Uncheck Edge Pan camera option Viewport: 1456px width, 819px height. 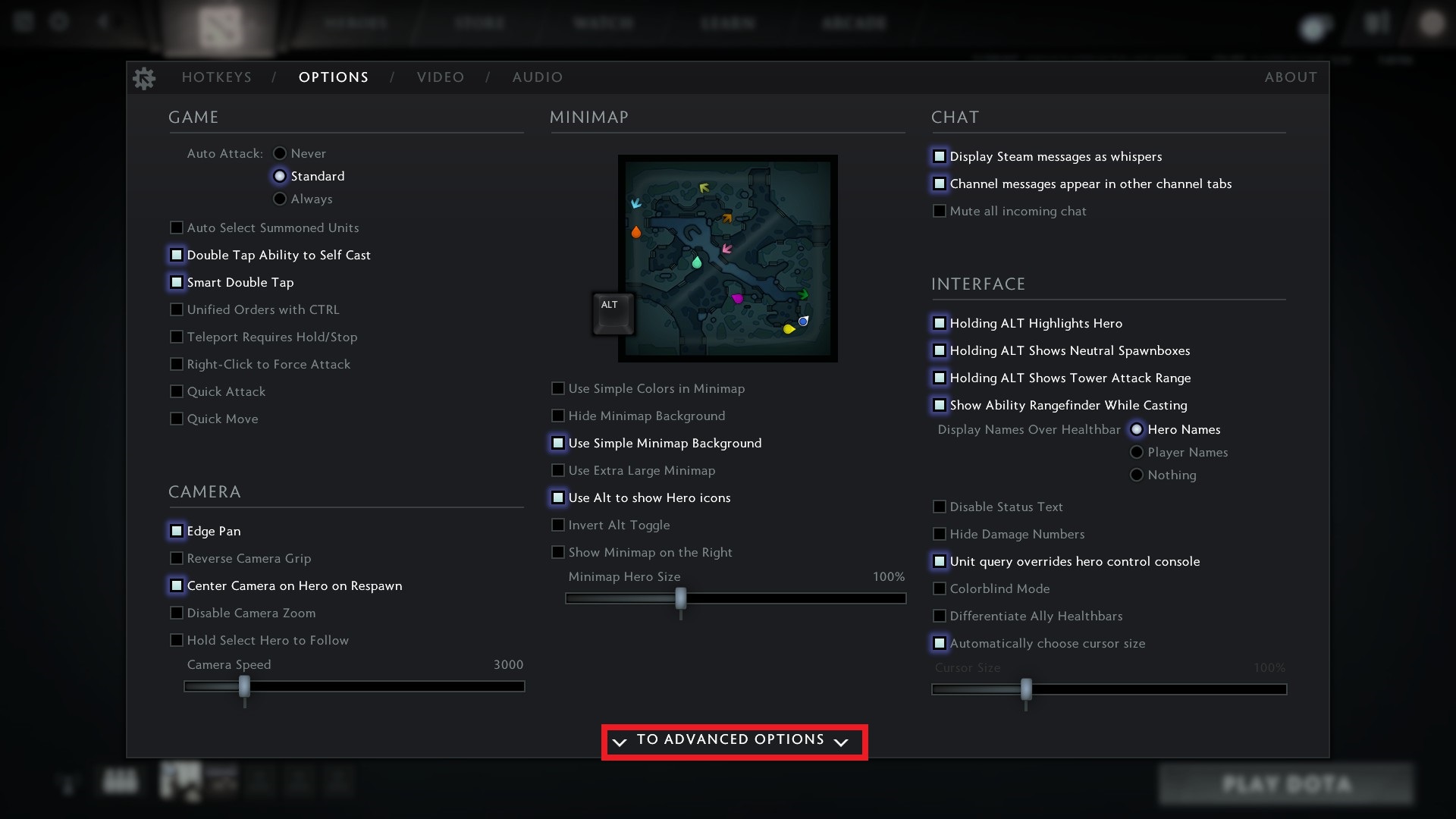177,531
